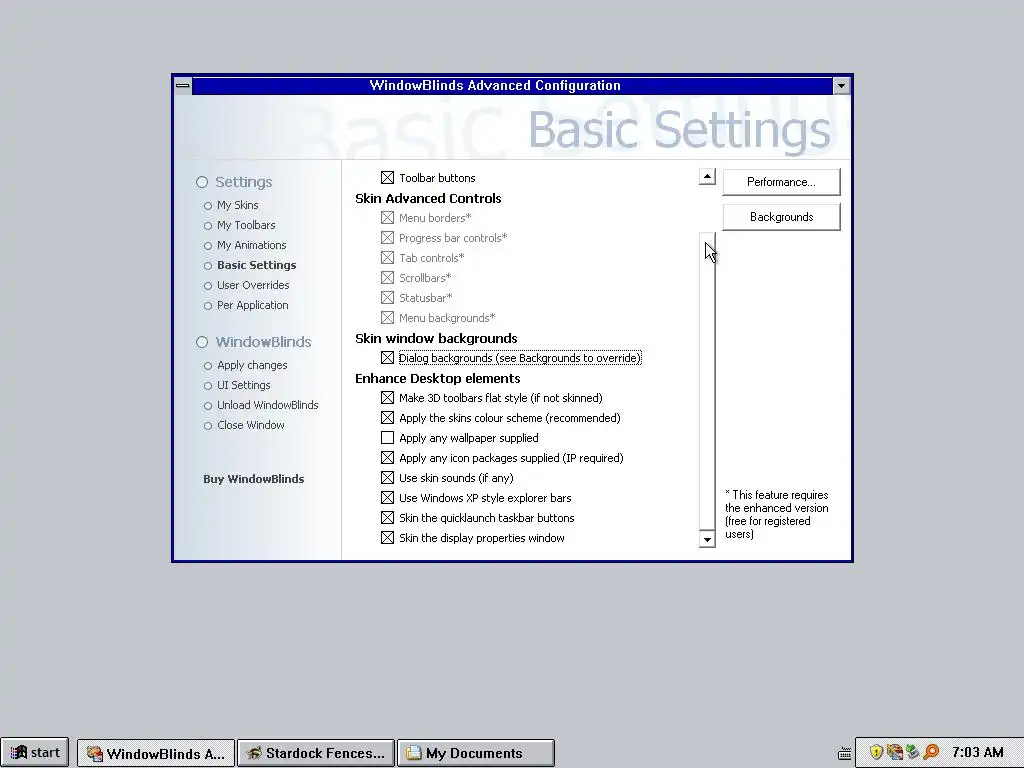This screenshot has height=768, width=1024.
Task: Open the My Toolbars page
Action: pyautogui.click(x=246, y=225)
